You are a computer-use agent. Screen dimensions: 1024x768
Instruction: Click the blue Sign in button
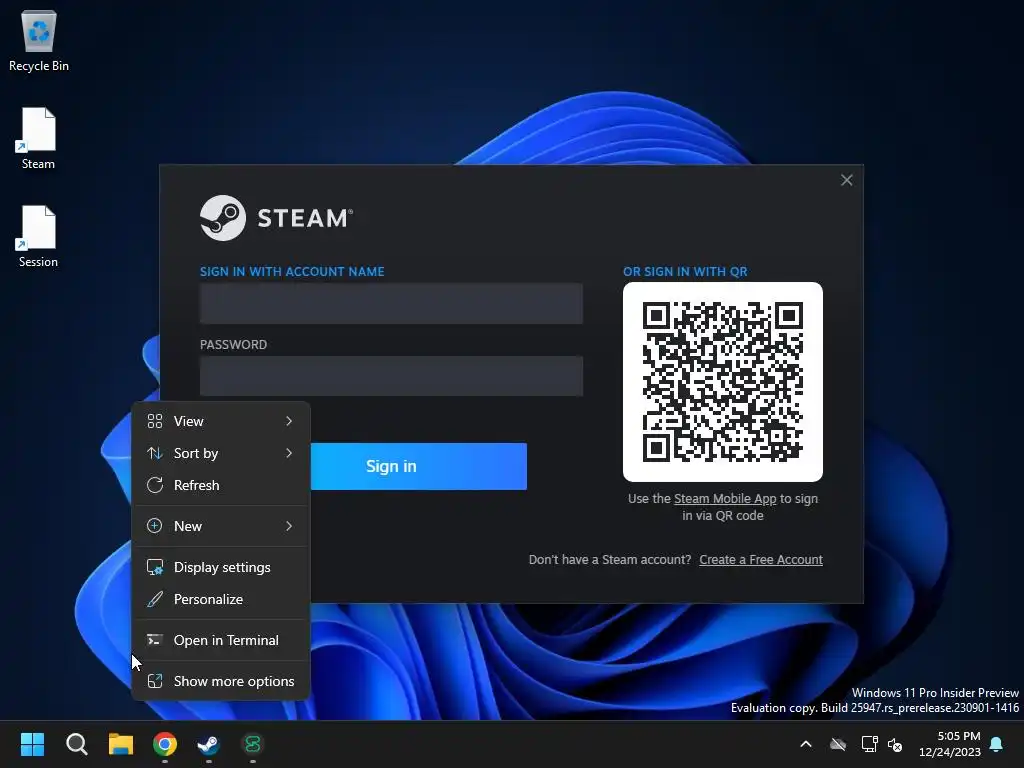click(x=419, y=466)
